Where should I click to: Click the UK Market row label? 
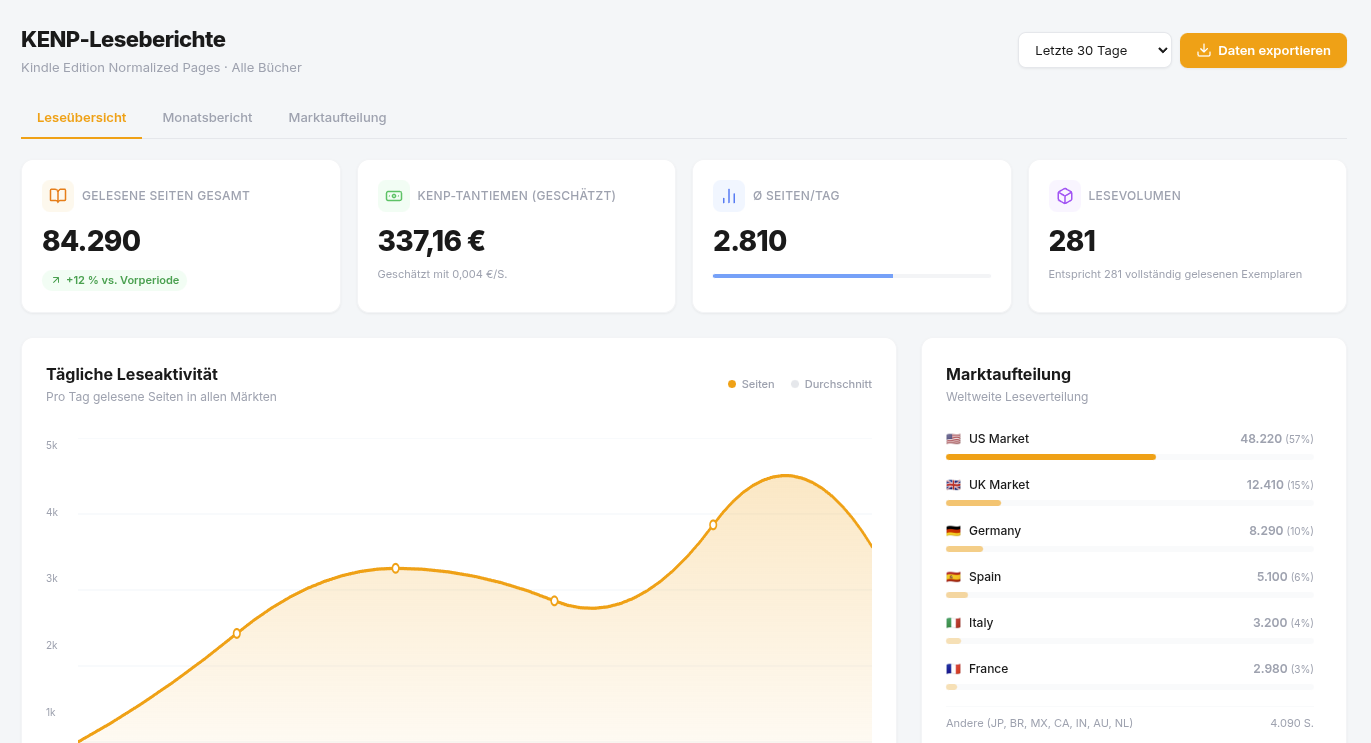pos(998,485)
